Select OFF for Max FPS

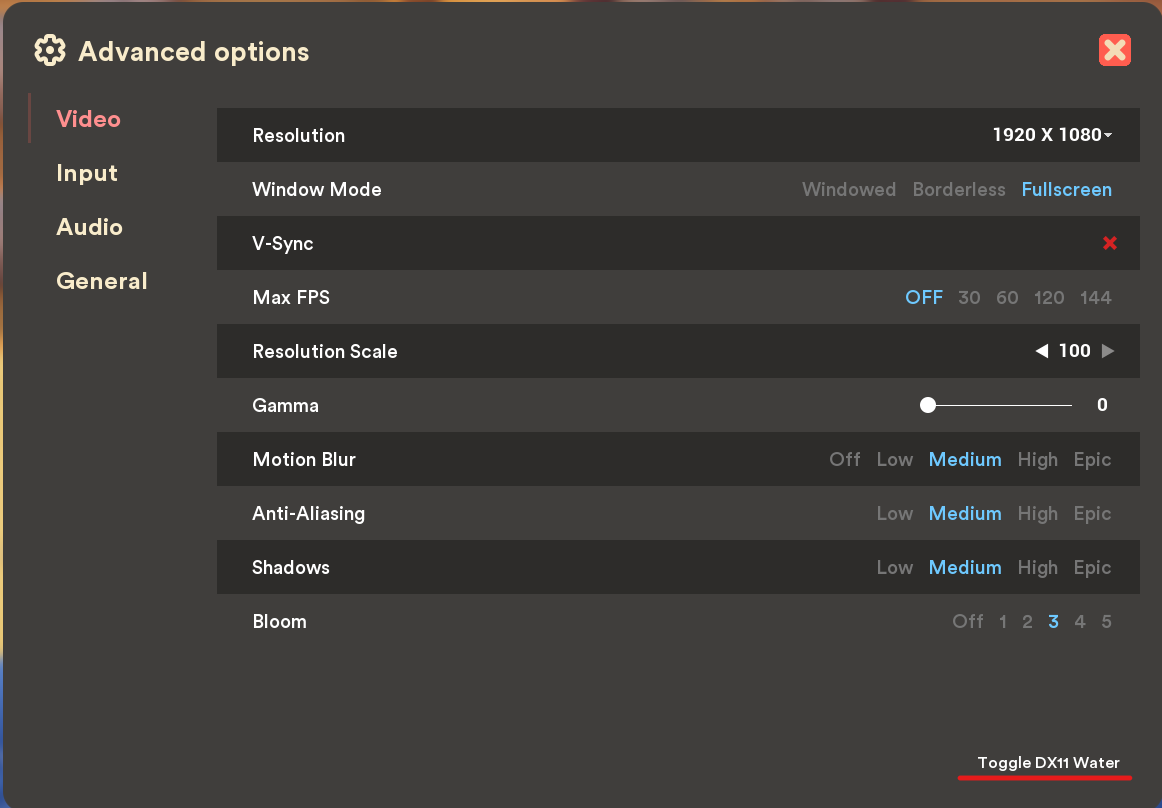[x=924, y=297]
